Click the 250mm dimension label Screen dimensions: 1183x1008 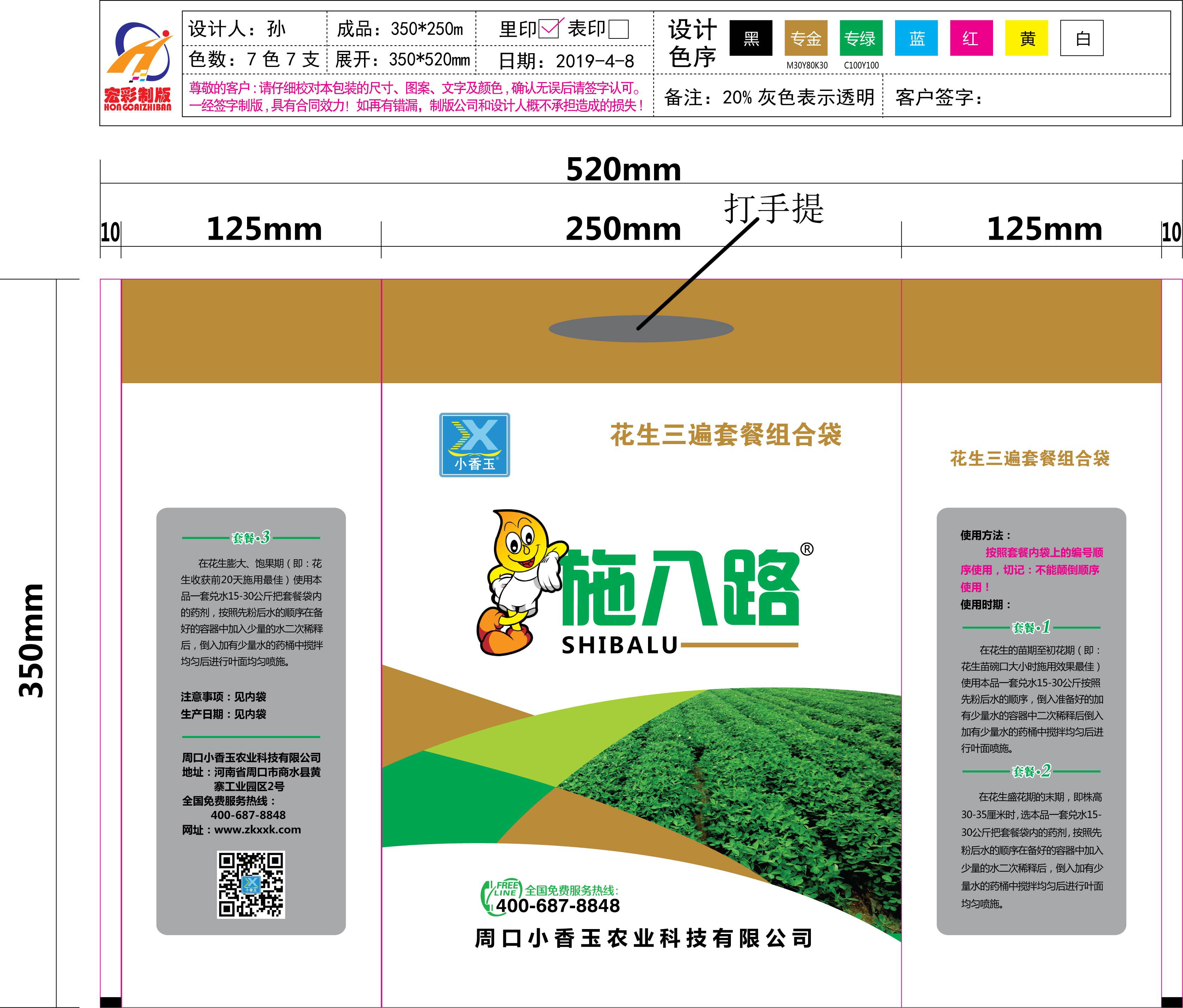623,229
